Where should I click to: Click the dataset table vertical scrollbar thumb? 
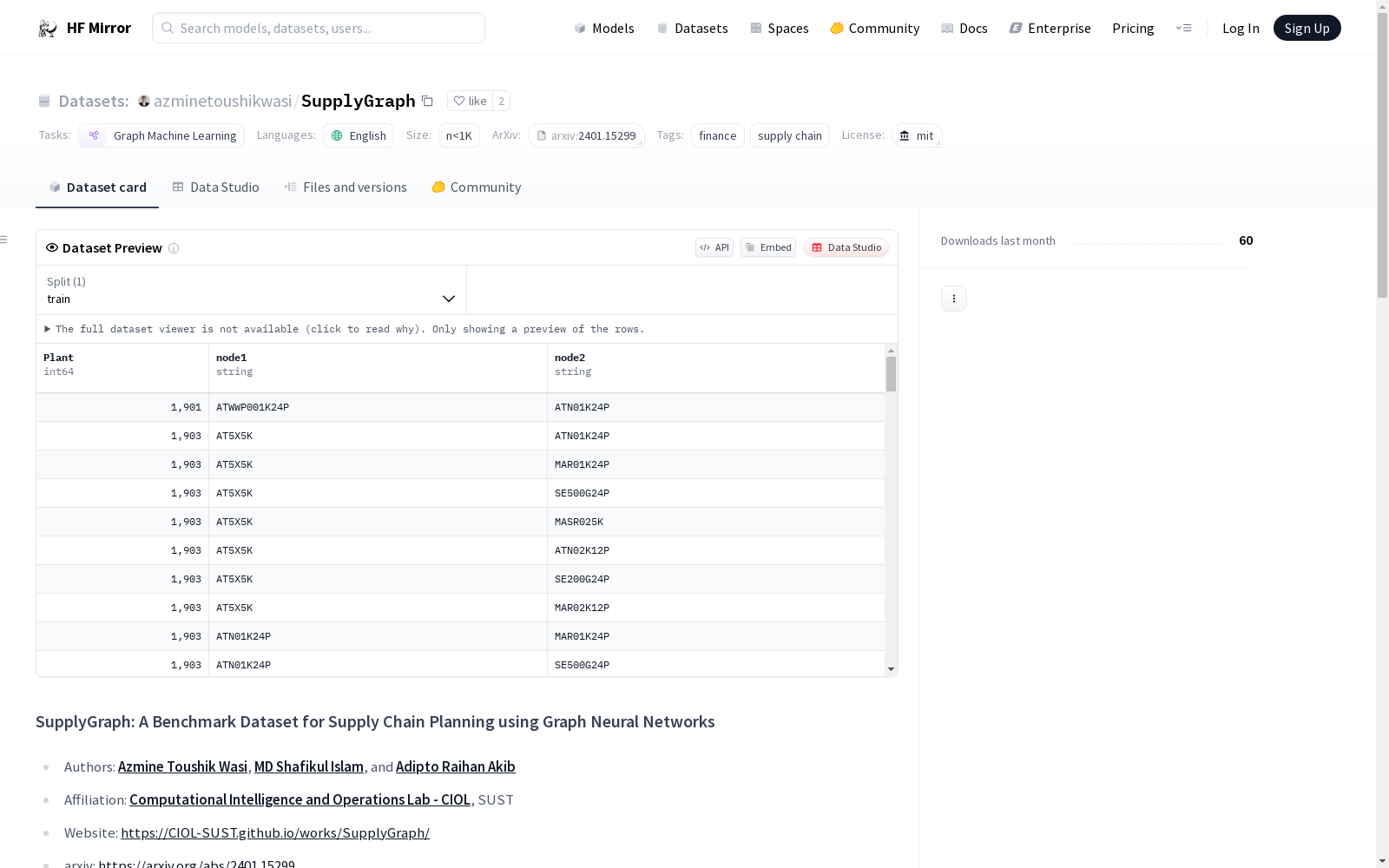click(x=891, y=374)
